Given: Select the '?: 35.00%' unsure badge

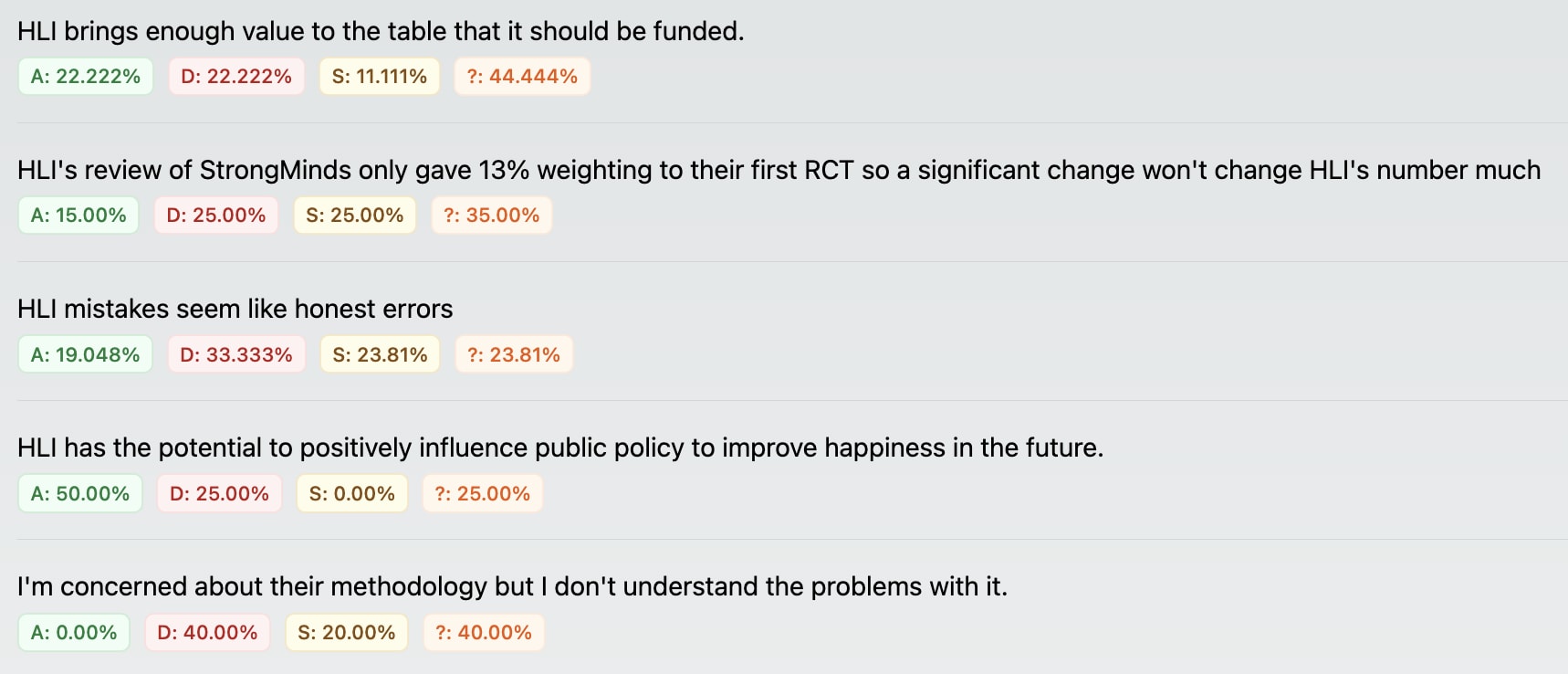Looking at the screenshot, I should pyautogui.click(x=492, y=216).
